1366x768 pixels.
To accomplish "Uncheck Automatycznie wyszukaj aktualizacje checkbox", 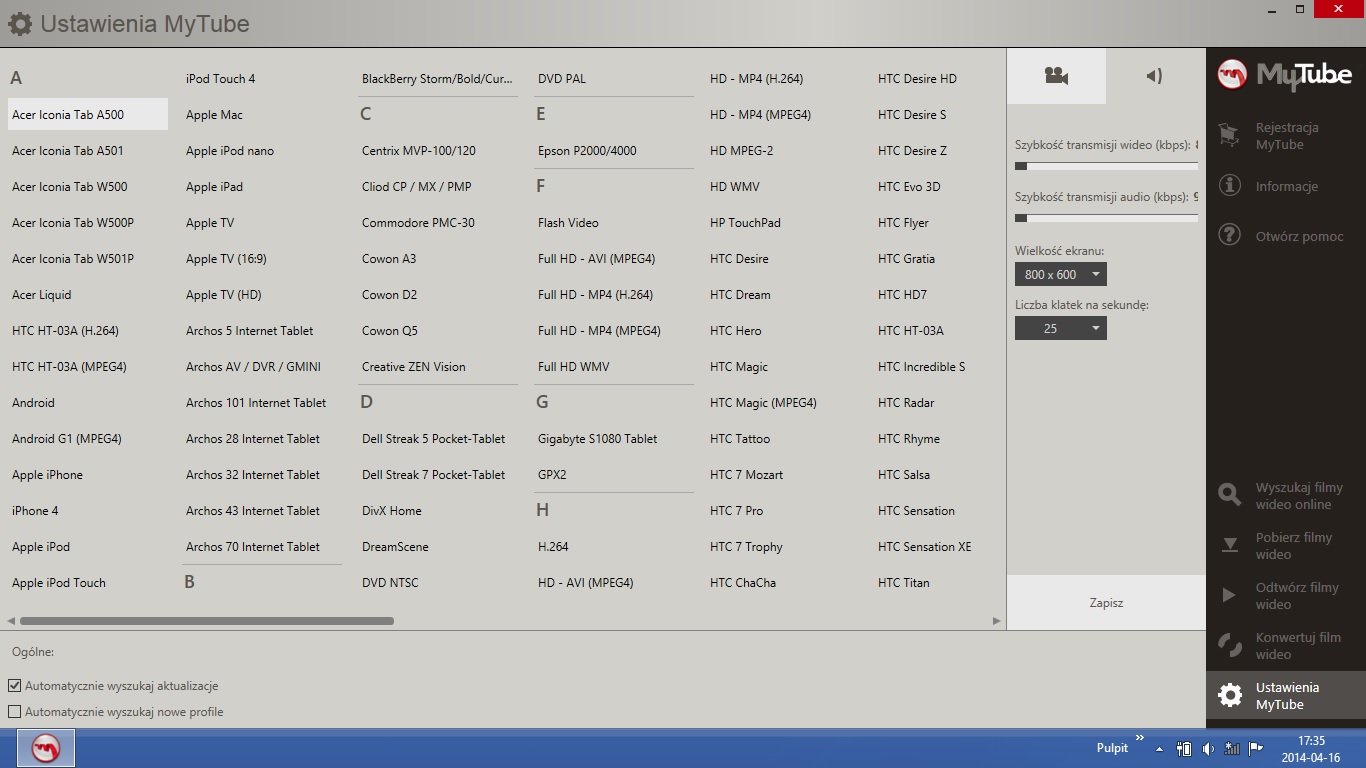I will click(14, 686).
